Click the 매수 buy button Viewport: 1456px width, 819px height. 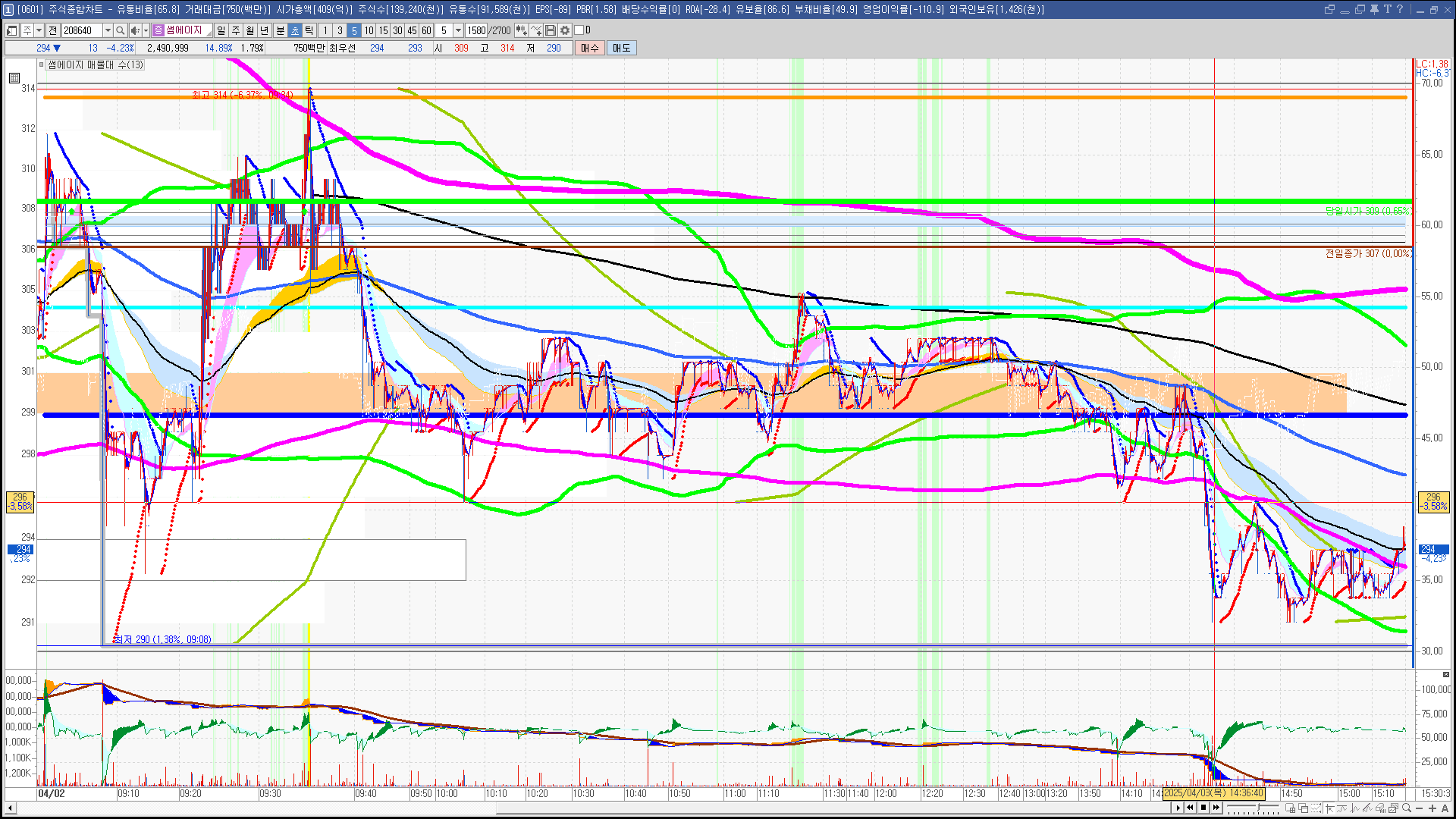(590, 48)
